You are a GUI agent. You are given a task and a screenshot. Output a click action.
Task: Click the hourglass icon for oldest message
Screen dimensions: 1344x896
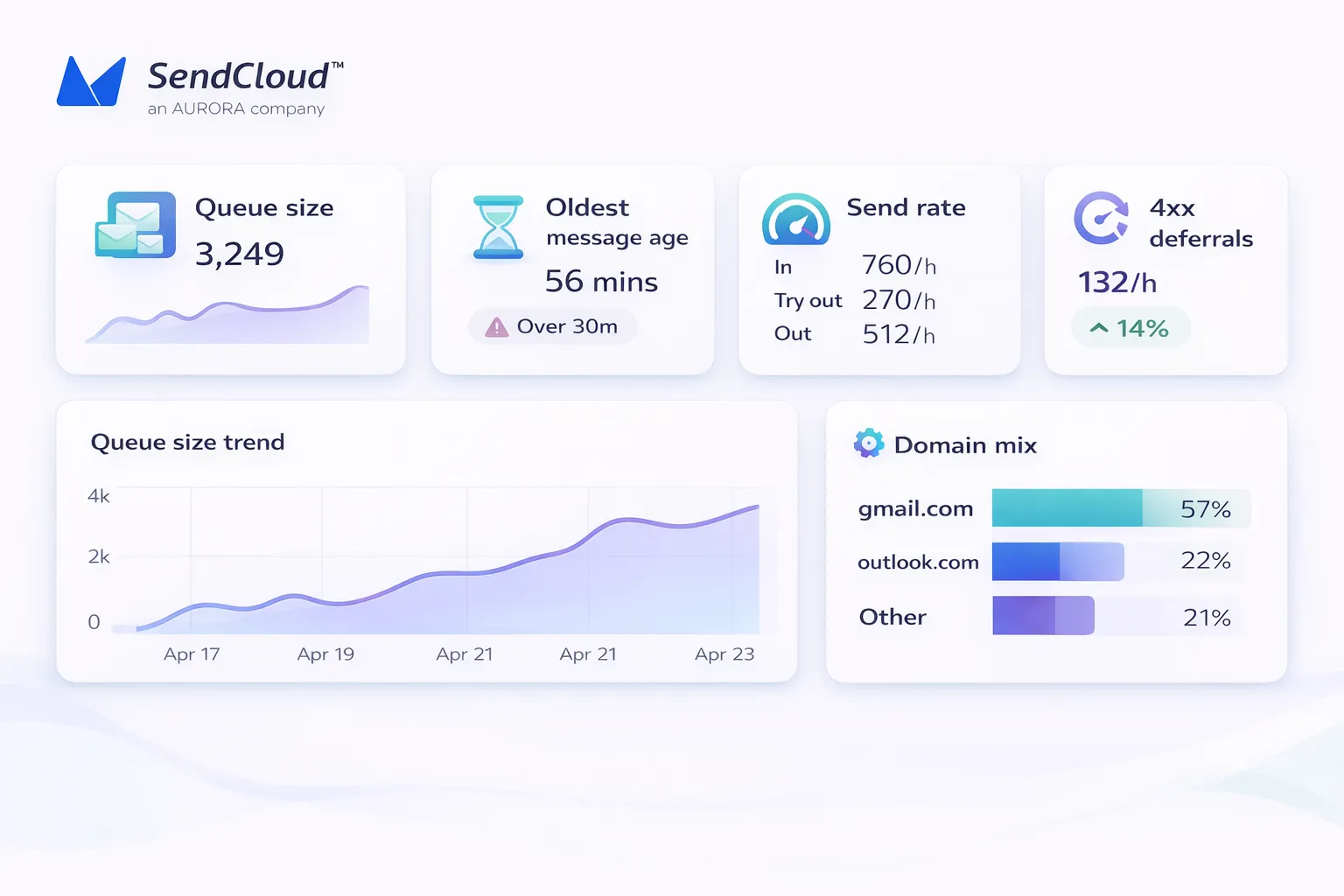tap(498, 227)
